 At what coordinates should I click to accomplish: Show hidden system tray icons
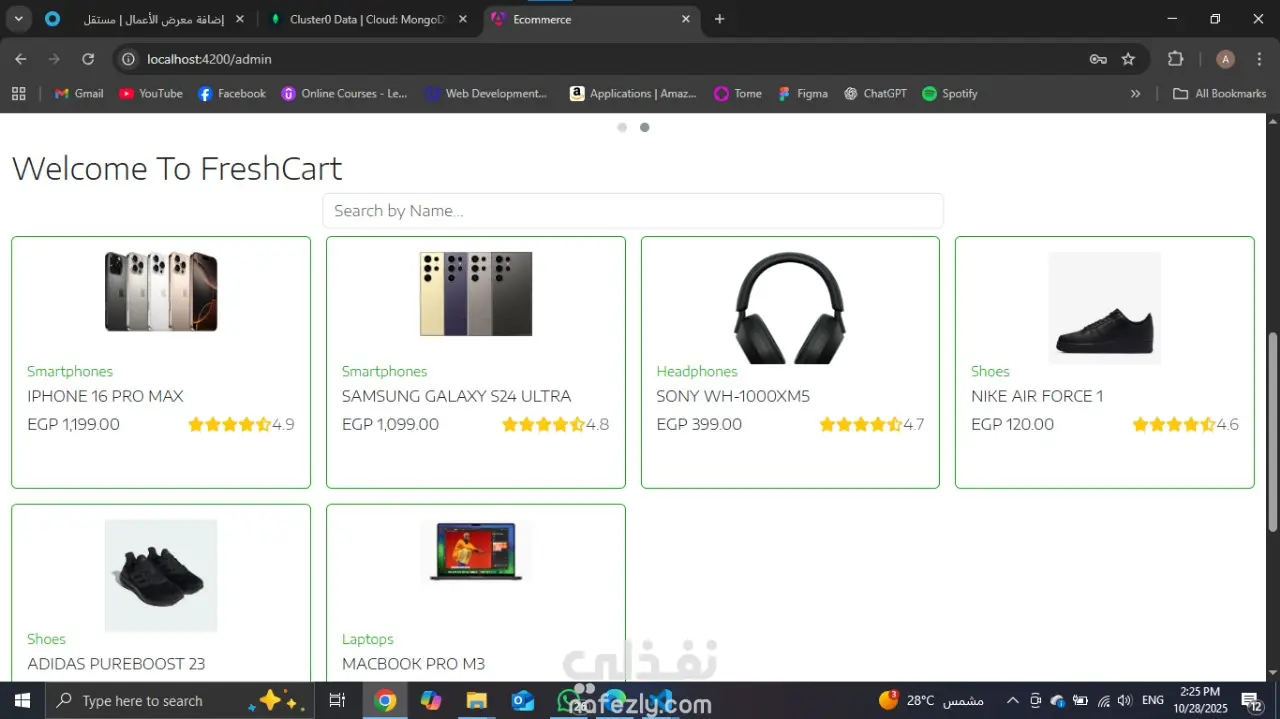[x=1012, y=700]
